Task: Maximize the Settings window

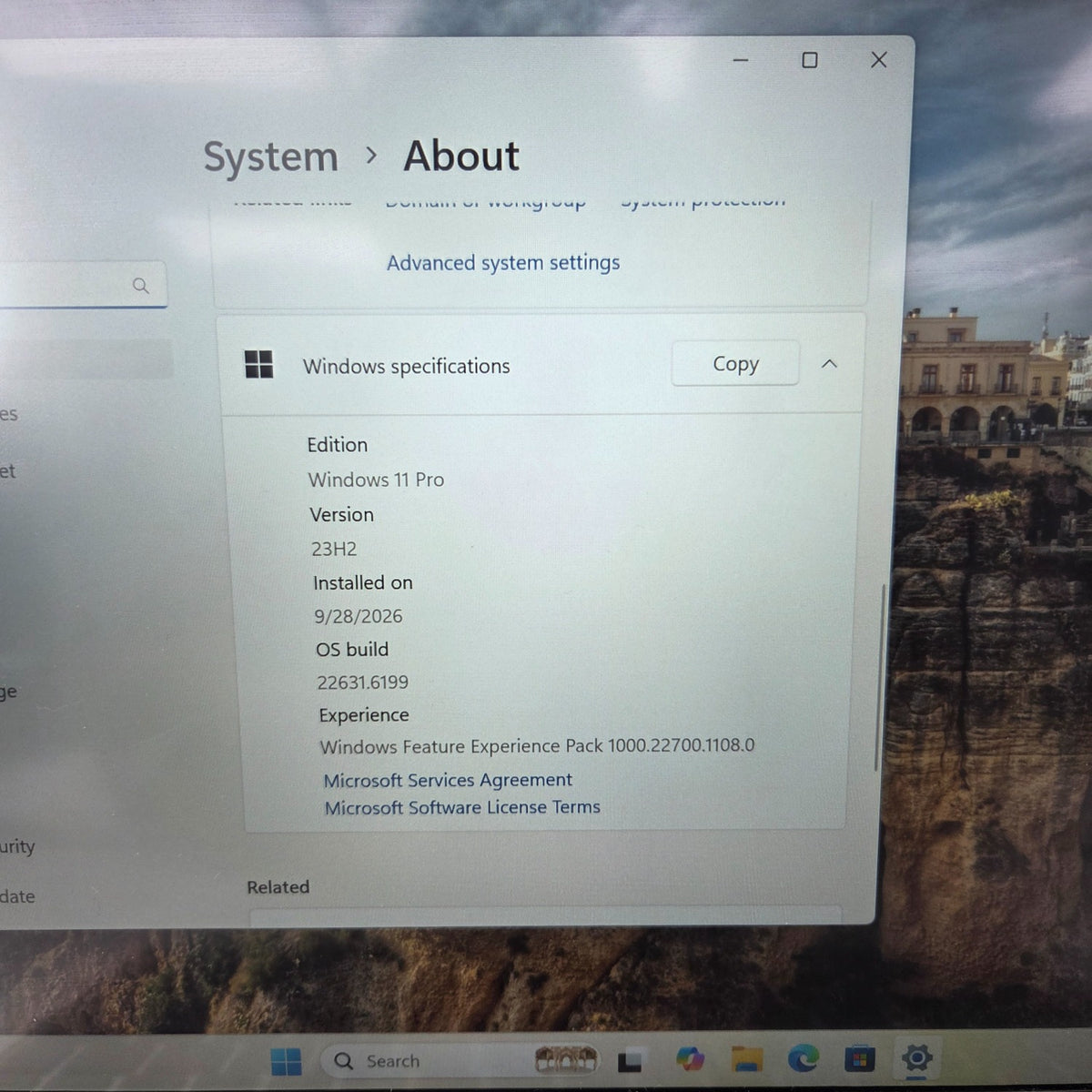Action: (x=809, y=60)
